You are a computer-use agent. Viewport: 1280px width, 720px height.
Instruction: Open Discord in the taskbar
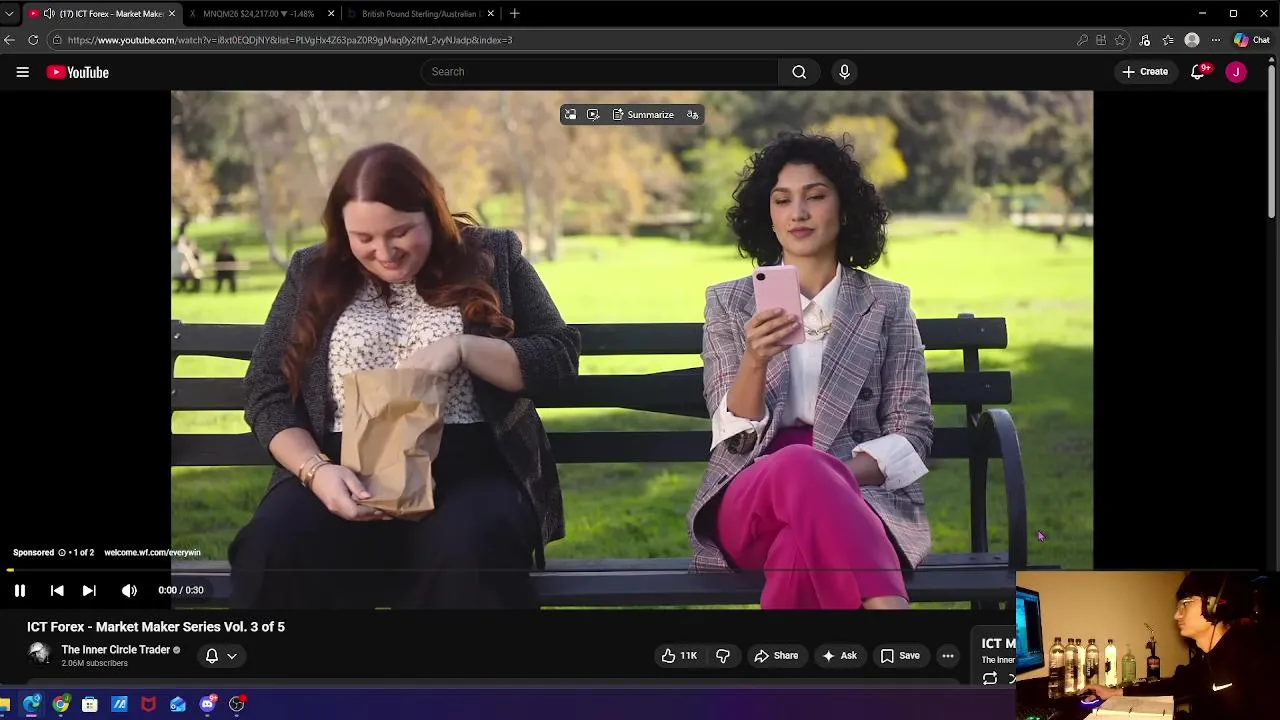[207, 704]
